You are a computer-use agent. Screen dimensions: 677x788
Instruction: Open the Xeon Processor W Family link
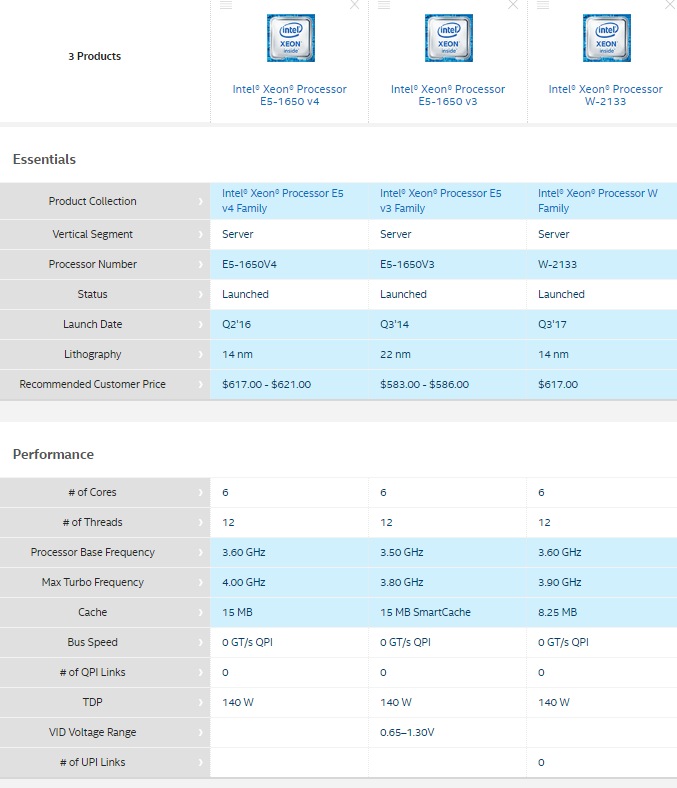click(598, 201)
